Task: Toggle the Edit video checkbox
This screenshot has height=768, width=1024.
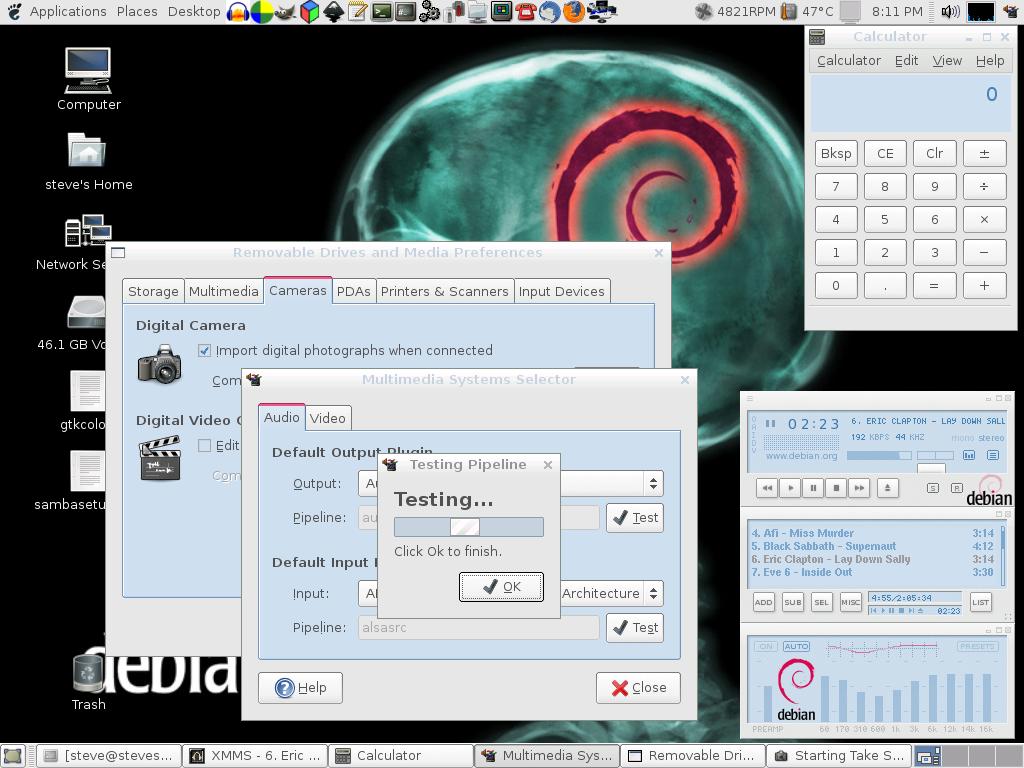Action: pos(204,445)
